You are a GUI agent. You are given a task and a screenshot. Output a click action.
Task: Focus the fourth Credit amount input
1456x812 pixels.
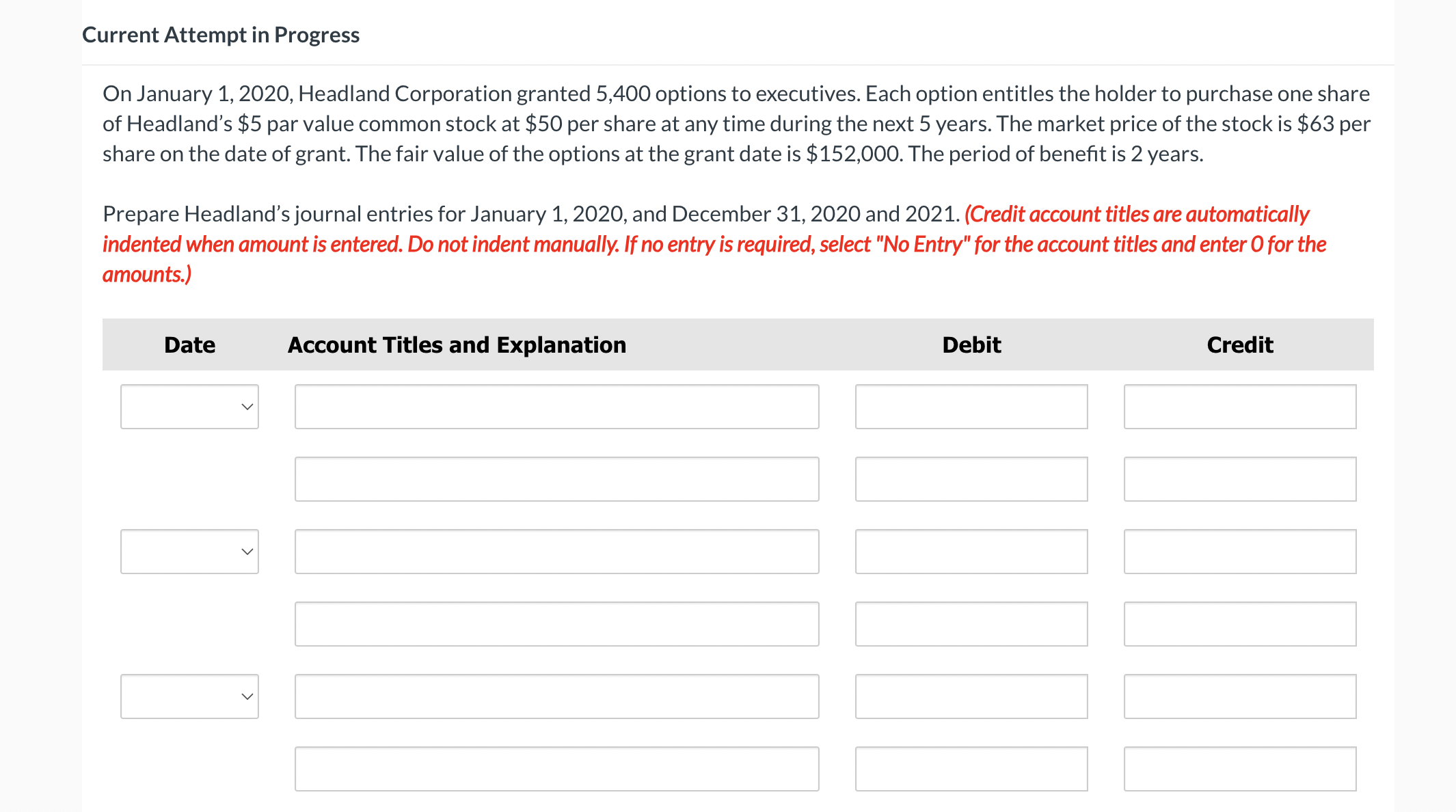[1239, 624]
